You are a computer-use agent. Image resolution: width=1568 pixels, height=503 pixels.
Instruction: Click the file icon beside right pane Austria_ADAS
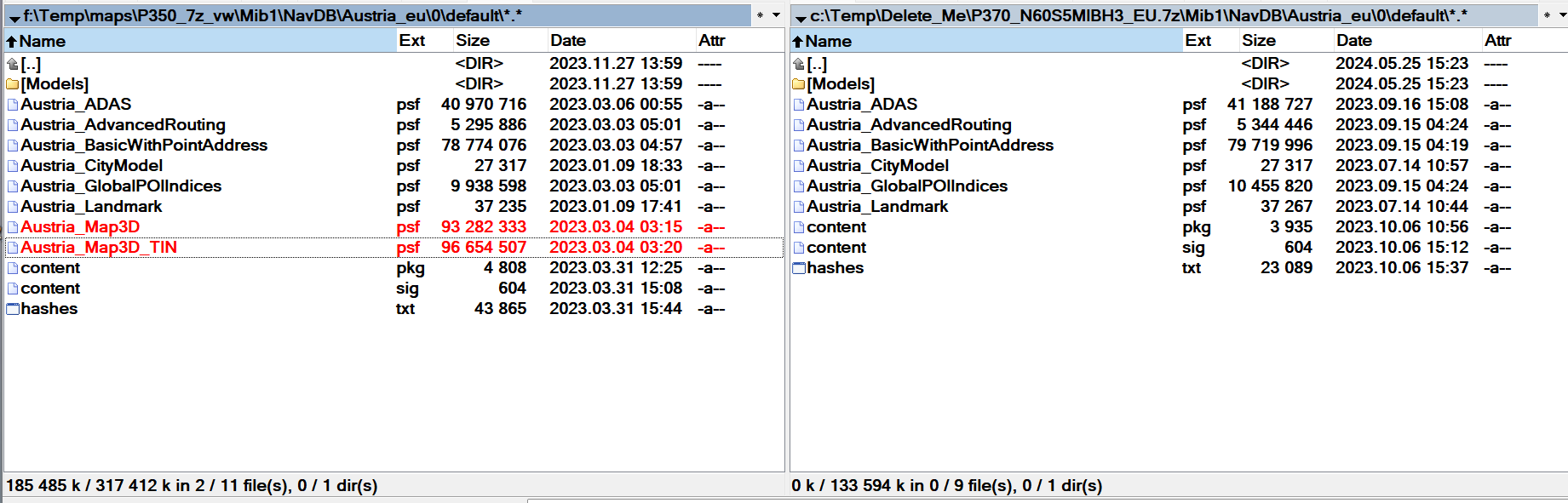coord(798,105)
